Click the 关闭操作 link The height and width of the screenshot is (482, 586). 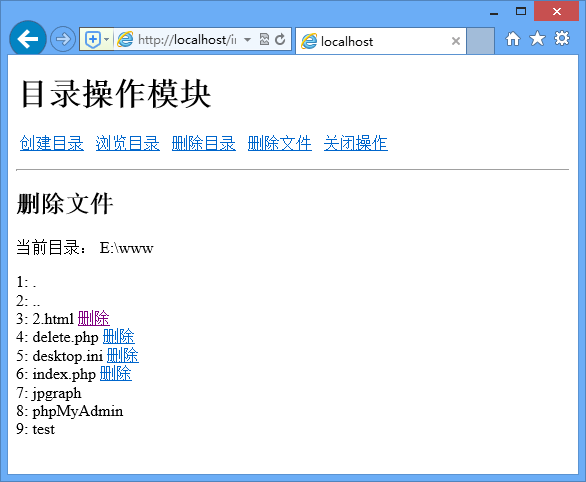356,143
